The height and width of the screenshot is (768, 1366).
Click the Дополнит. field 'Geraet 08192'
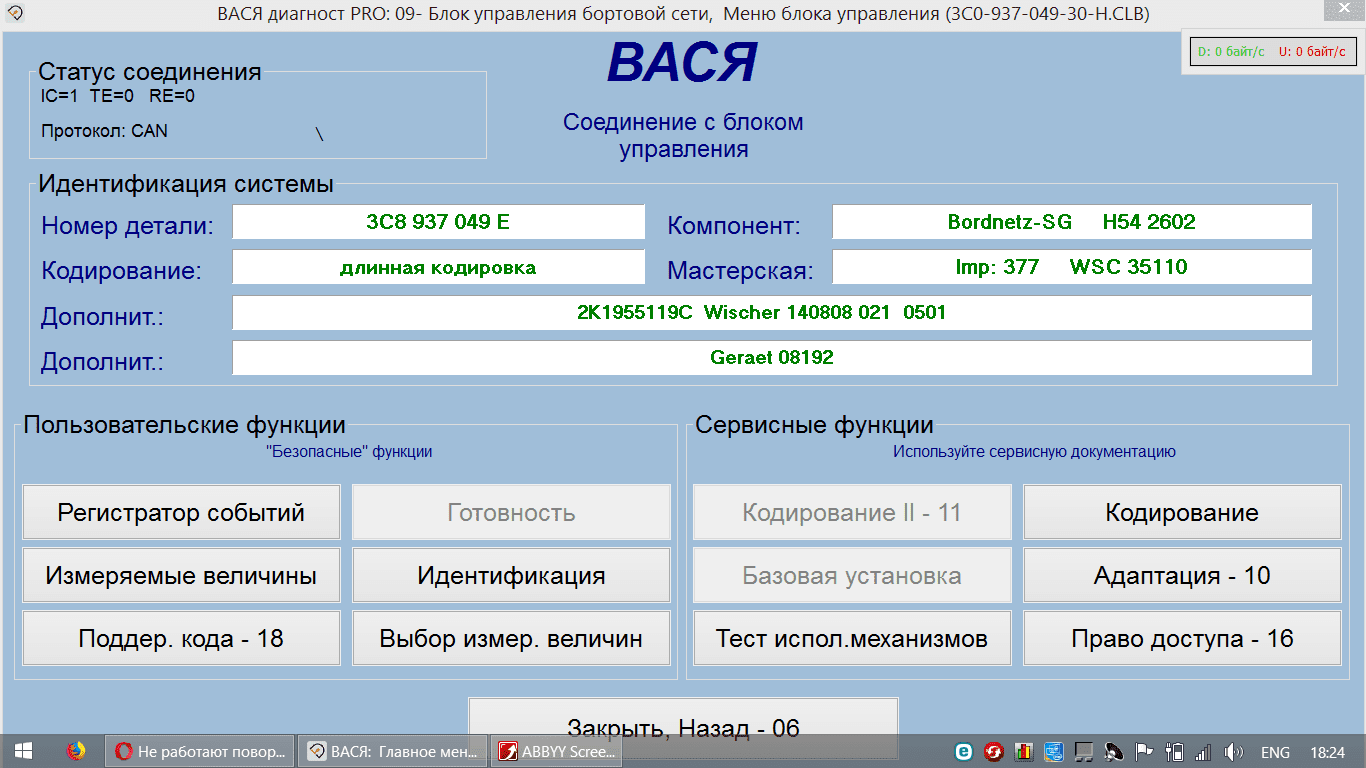772,357
